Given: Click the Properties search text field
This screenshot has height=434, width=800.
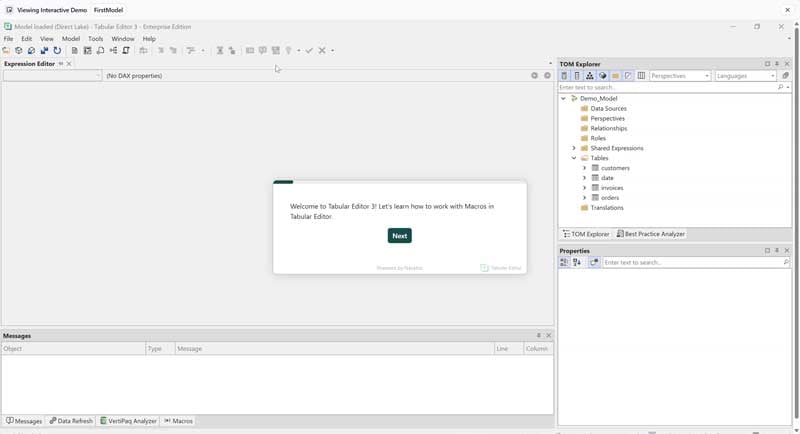Looking at the screenshot, I should pyautogui.click(x=690, y=262).
